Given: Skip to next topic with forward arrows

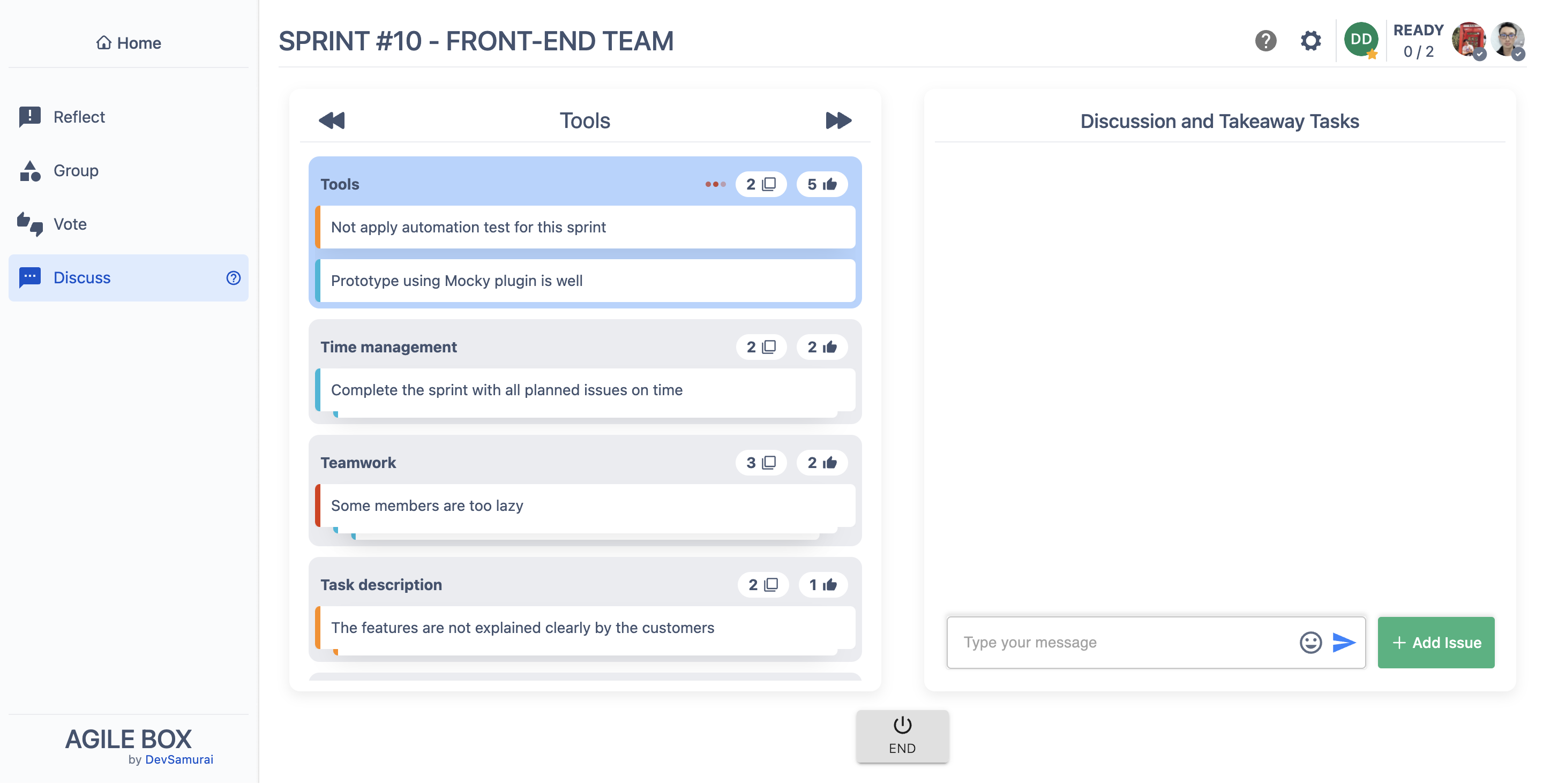Looking at the screenshot, I should (x=838, y=120).
